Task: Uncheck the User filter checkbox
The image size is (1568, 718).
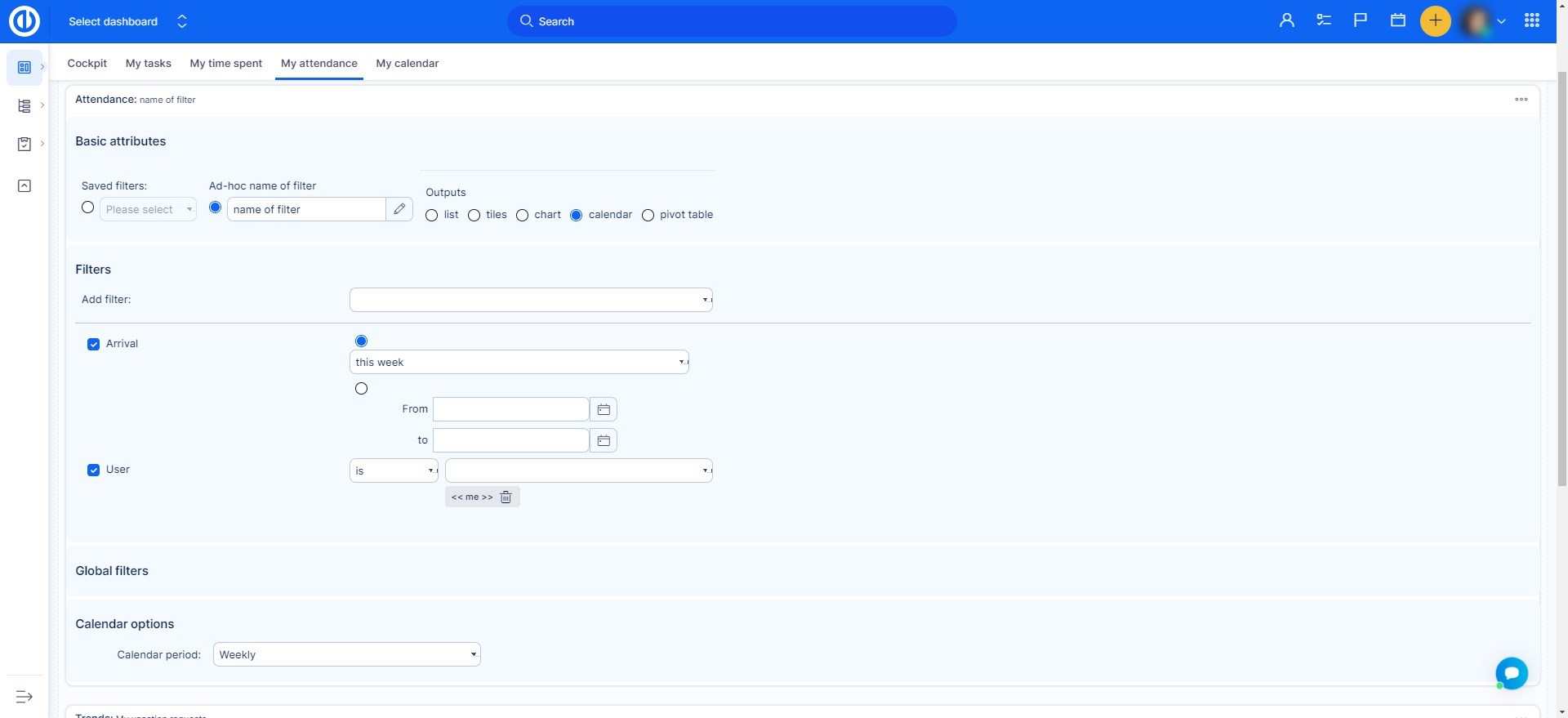Action: click(x=94, y=470)
